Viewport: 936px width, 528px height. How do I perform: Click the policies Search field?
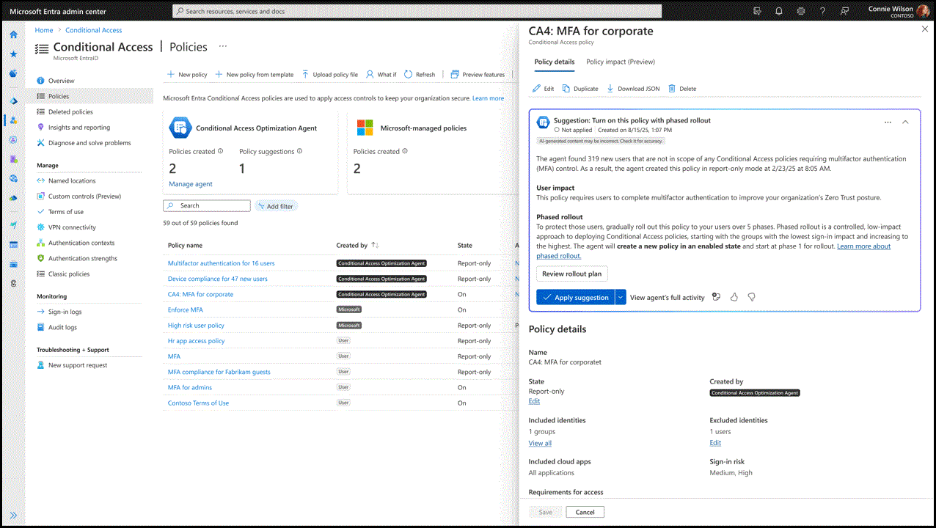(x=207, y=205)
